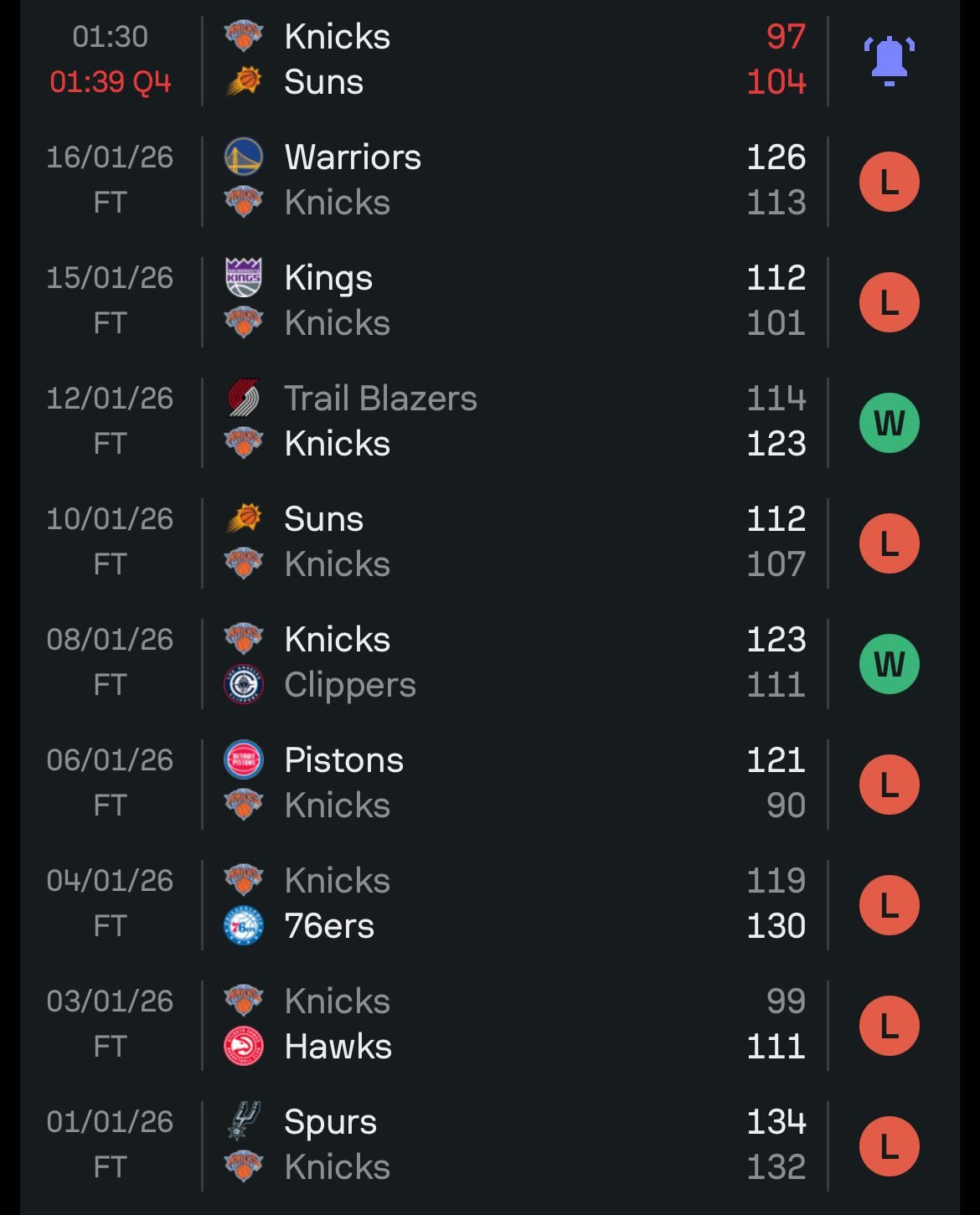Open the Trail Blazers team name
Viewport: 980px width, 1215px height.
pos(380,399)
